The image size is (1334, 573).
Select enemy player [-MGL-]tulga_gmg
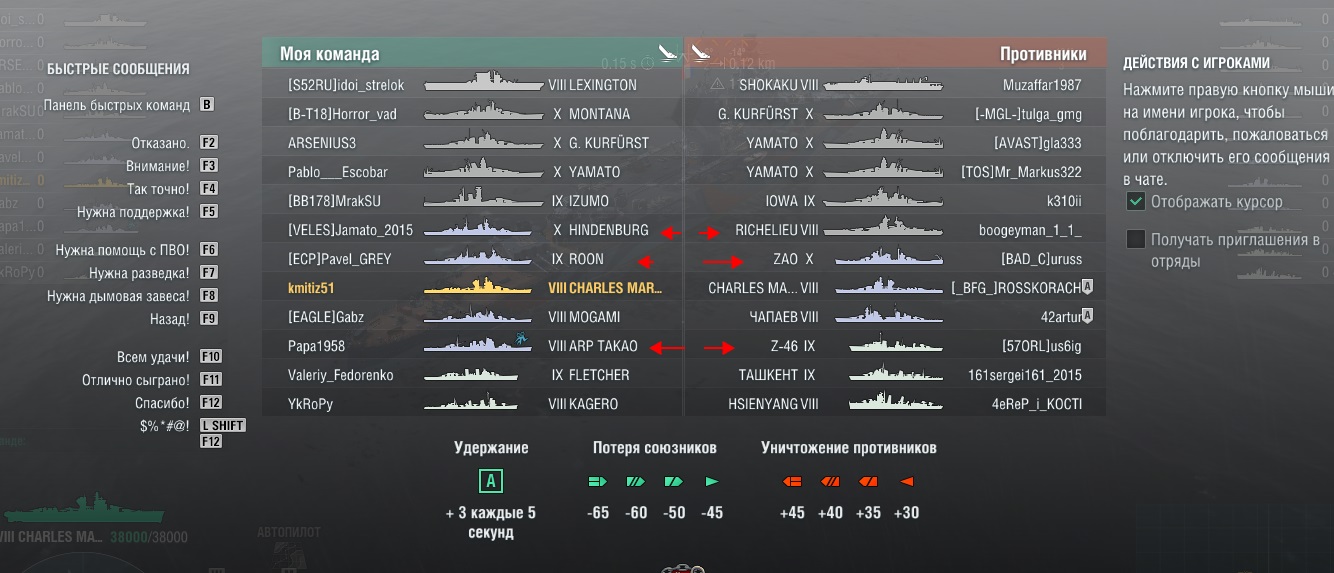click(1028, 114)
